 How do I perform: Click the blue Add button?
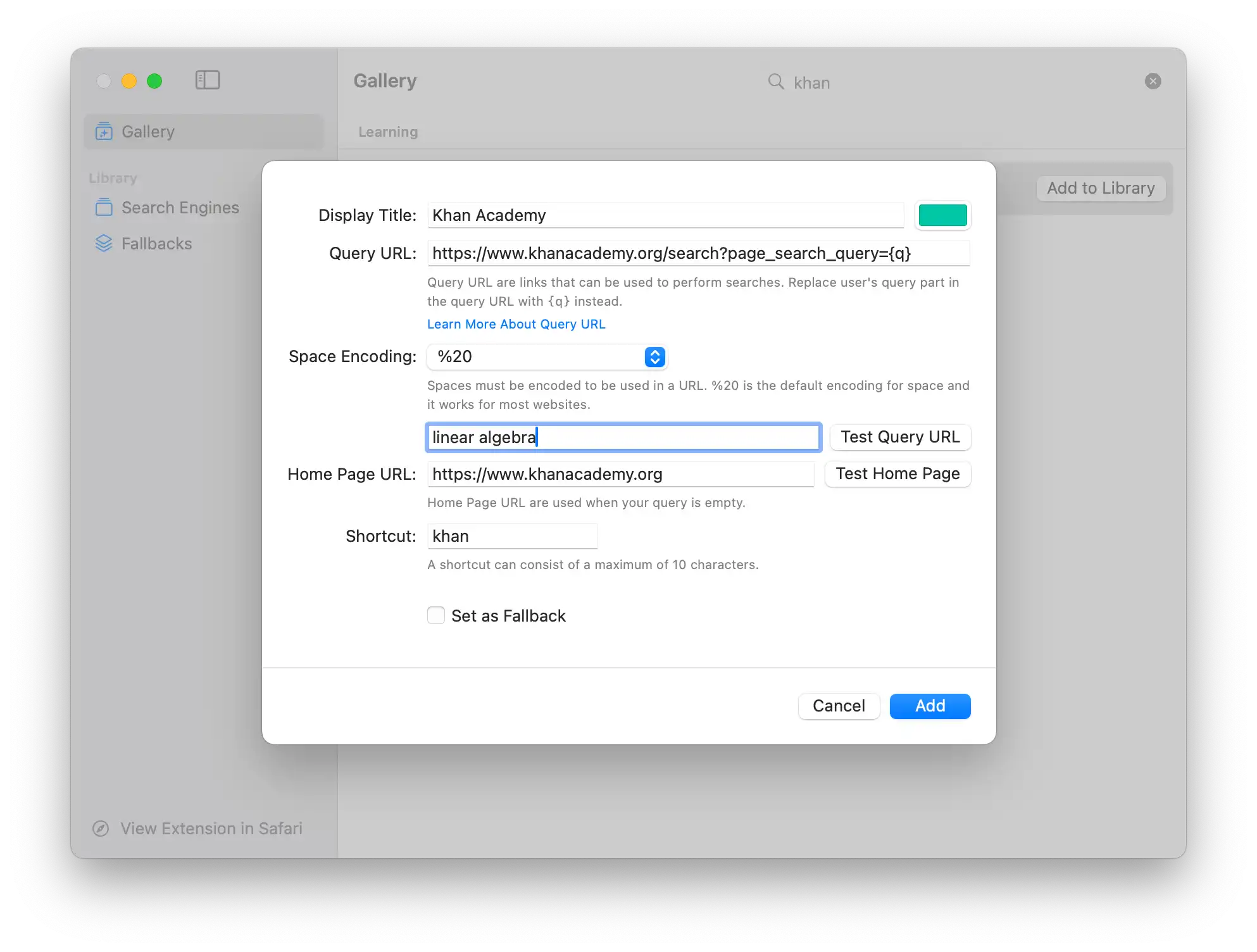[929, 706]
